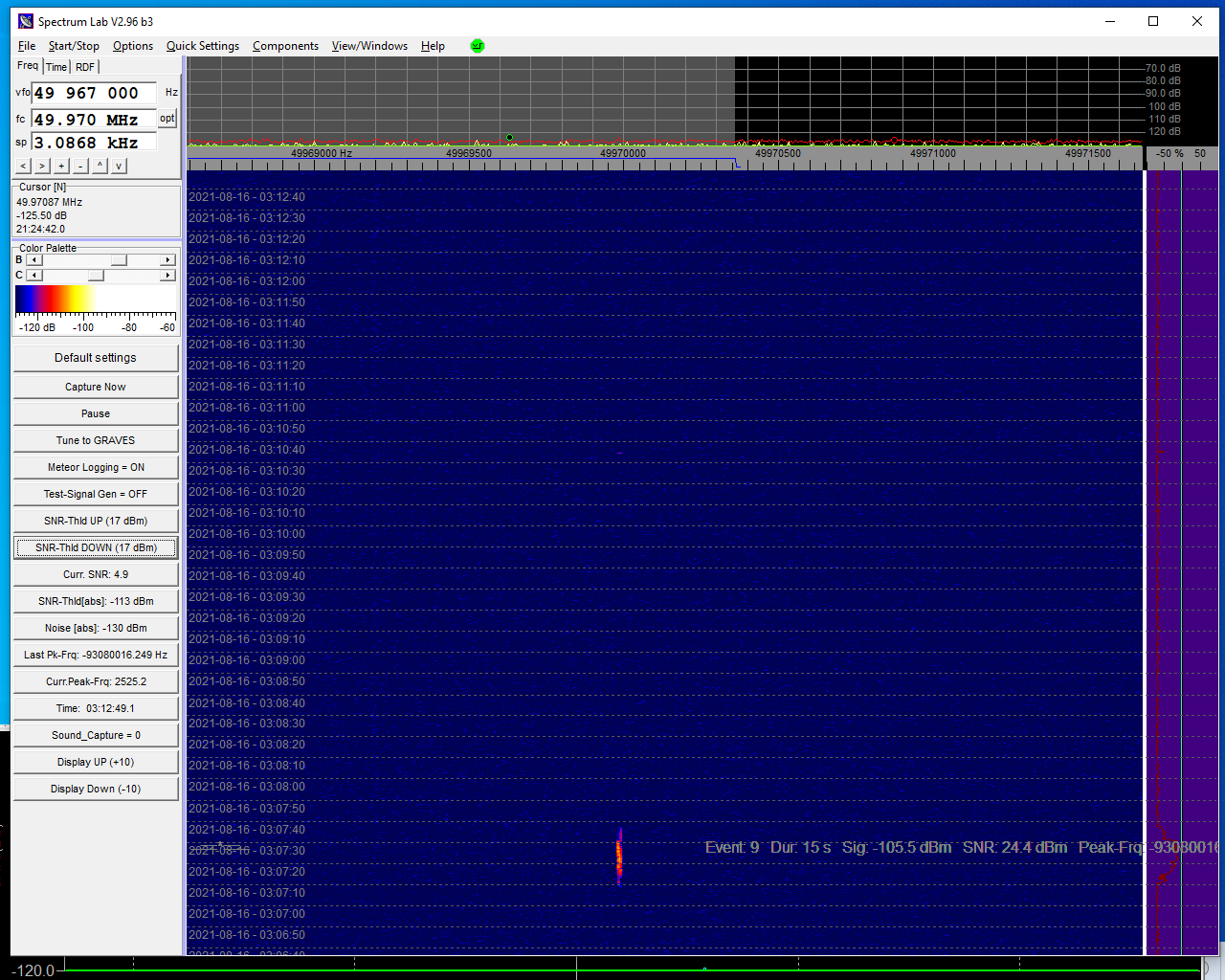Image resolution: width=1225 pixels, height=980 pixels.
Task: Click the v-down button under the sp field
Action: pyautogui.click(x=119, y=166)
